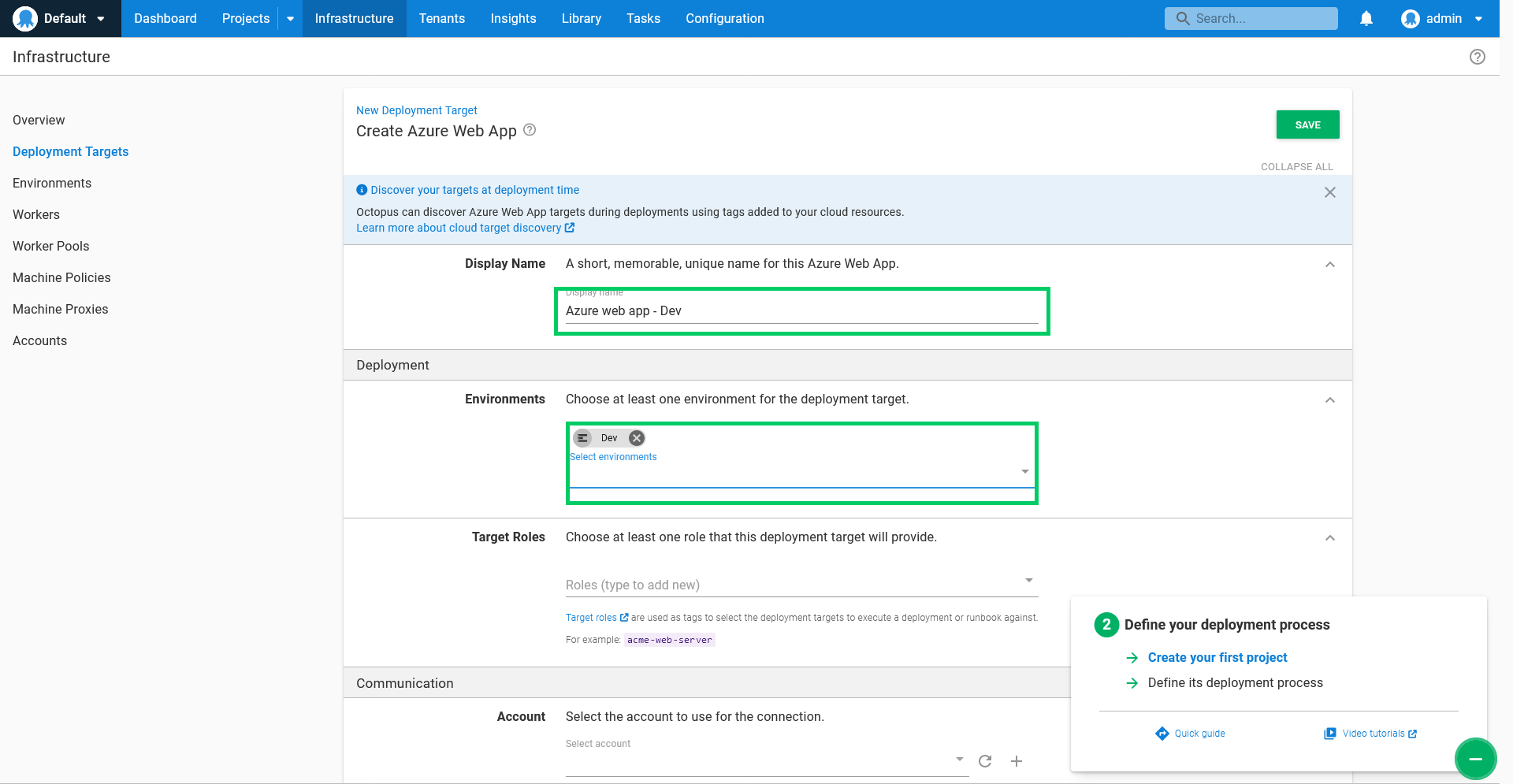Click help icon beside Create Azure Web App
The width and height of the screenshot is (1513, 784).
[530, 130]
